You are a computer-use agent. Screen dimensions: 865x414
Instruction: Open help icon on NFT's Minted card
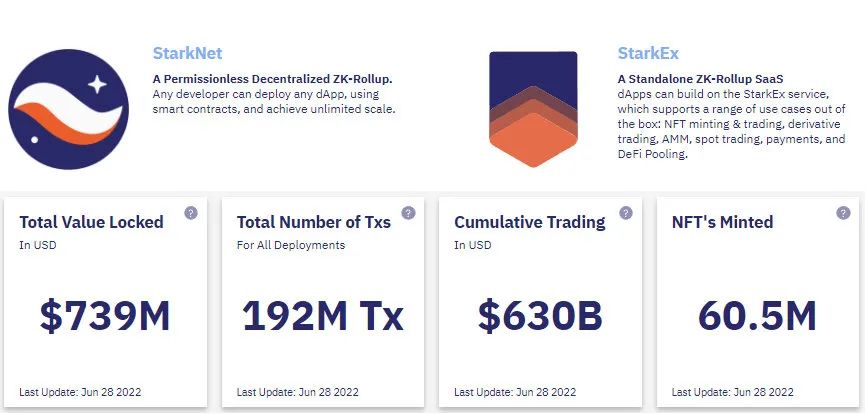(x=843, y=213)
